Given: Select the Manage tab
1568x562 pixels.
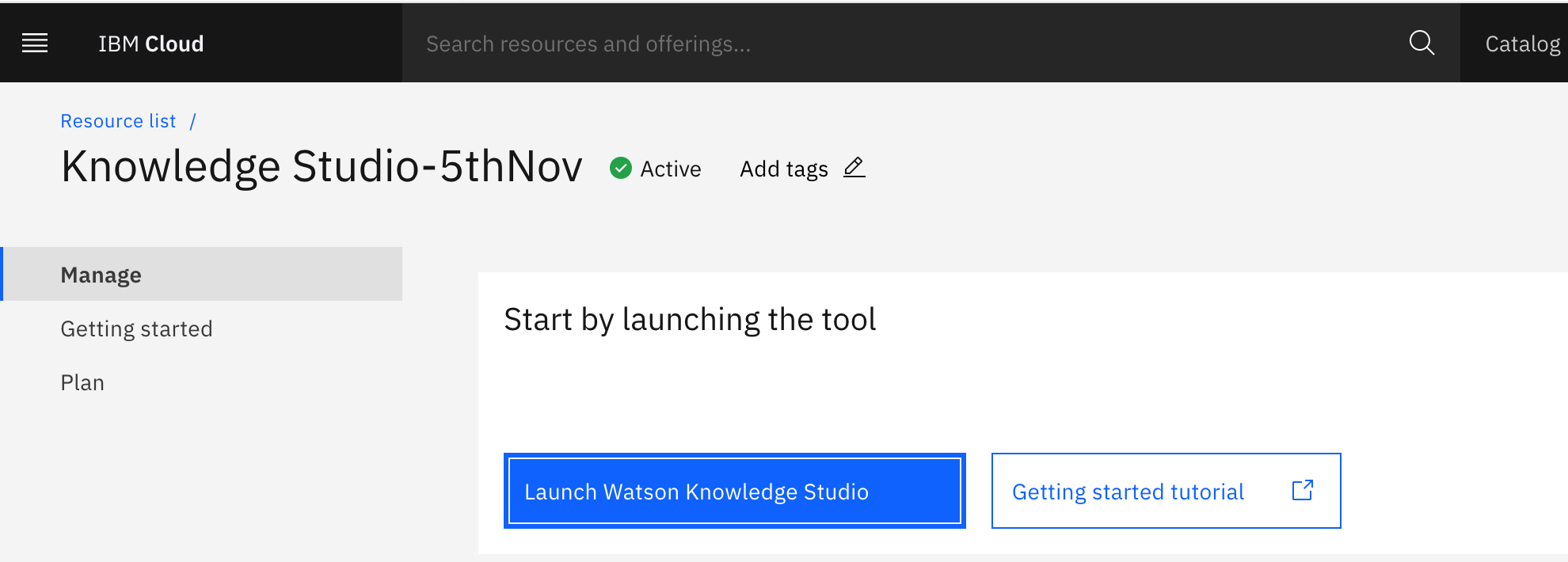Looking at the screenshot, I should click(x=201, y=274).
